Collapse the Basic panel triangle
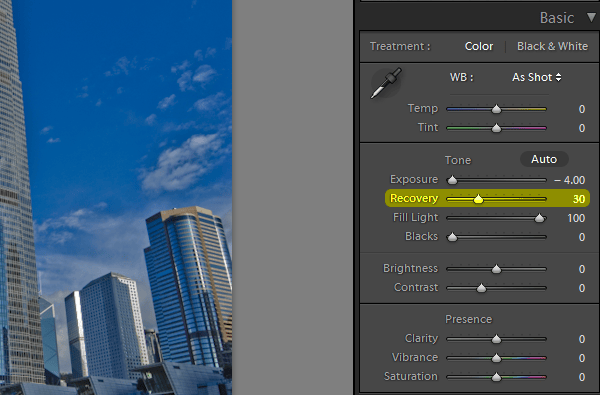Viewport: 600px width, 395px height. click(x=592, y=17)
